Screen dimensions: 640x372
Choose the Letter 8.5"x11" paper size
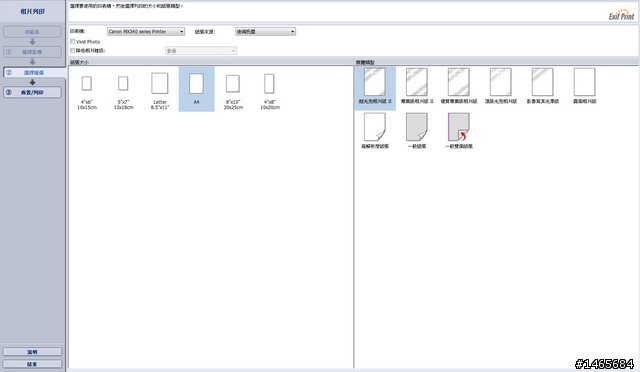point(160,91)
